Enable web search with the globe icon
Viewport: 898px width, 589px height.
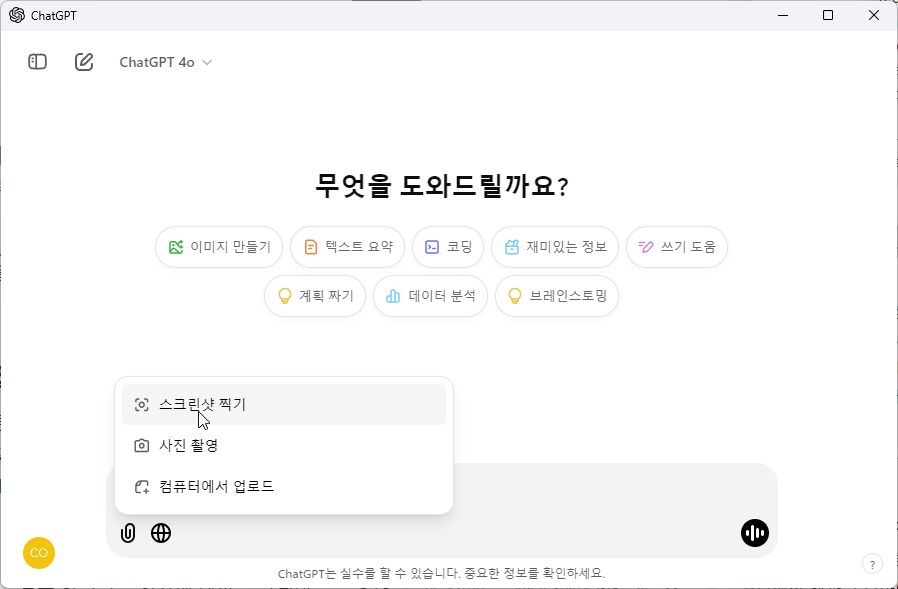(x=161, y=533)
